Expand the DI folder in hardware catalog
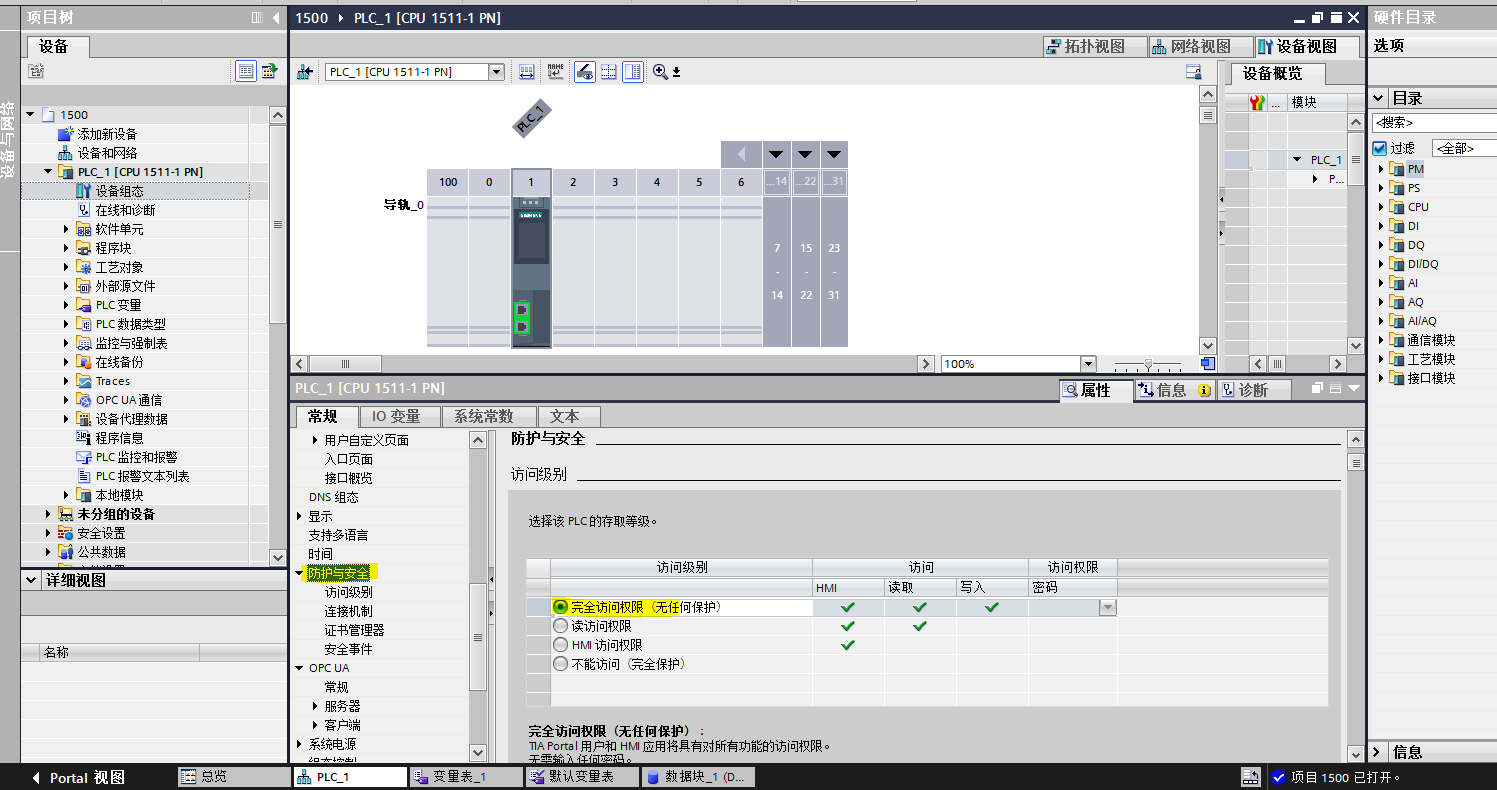 point(1381,226)
